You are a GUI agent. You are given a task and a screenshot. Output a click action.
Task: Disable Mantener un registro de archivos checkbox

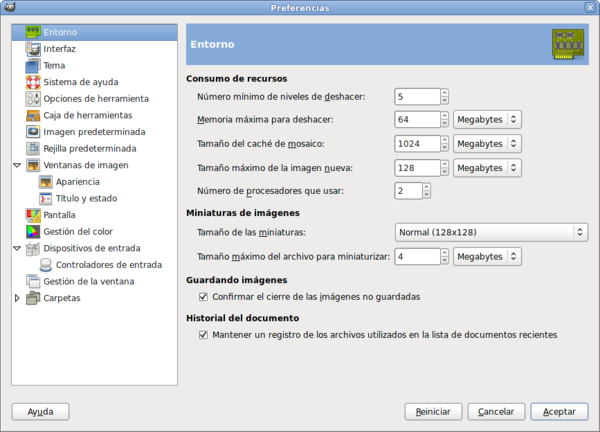tap(204, 335)
